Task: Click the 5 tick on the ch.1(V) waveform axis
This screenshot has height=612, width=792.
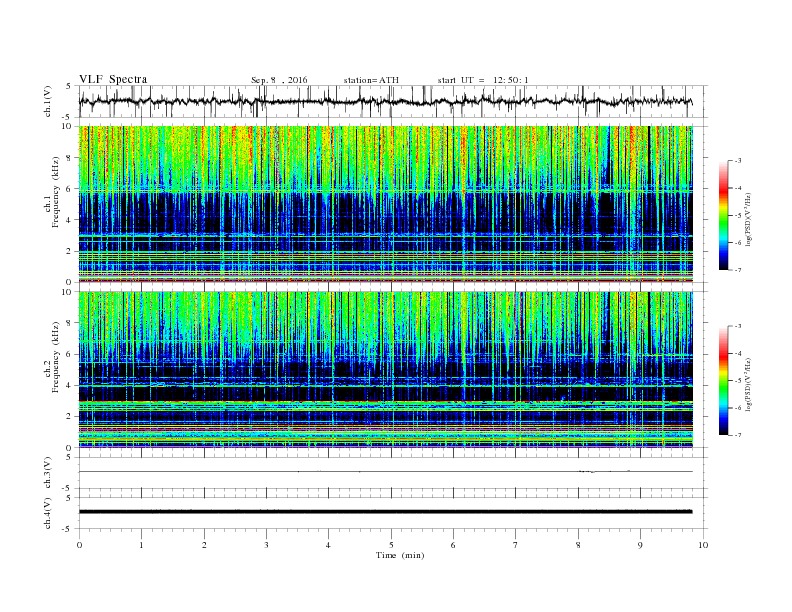Action: click(69, 86)
